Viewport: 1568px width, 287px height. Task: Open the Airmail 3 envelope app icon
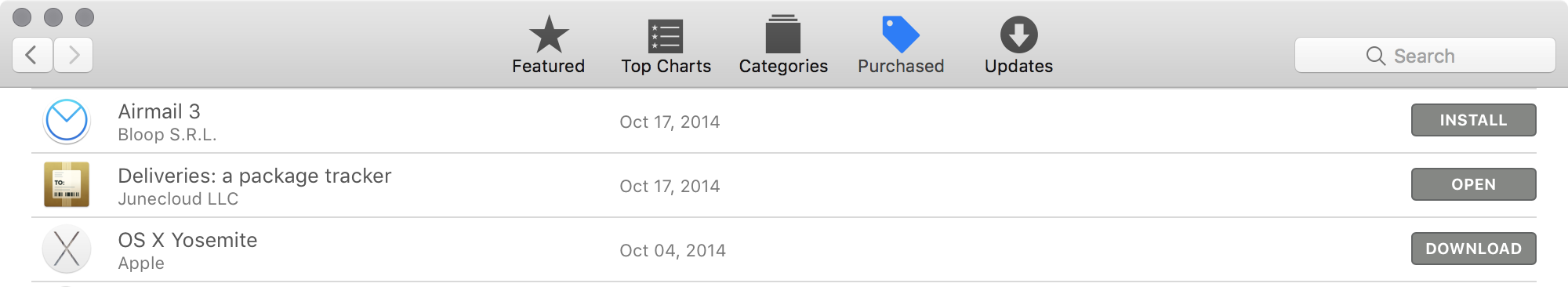point(67,121)
